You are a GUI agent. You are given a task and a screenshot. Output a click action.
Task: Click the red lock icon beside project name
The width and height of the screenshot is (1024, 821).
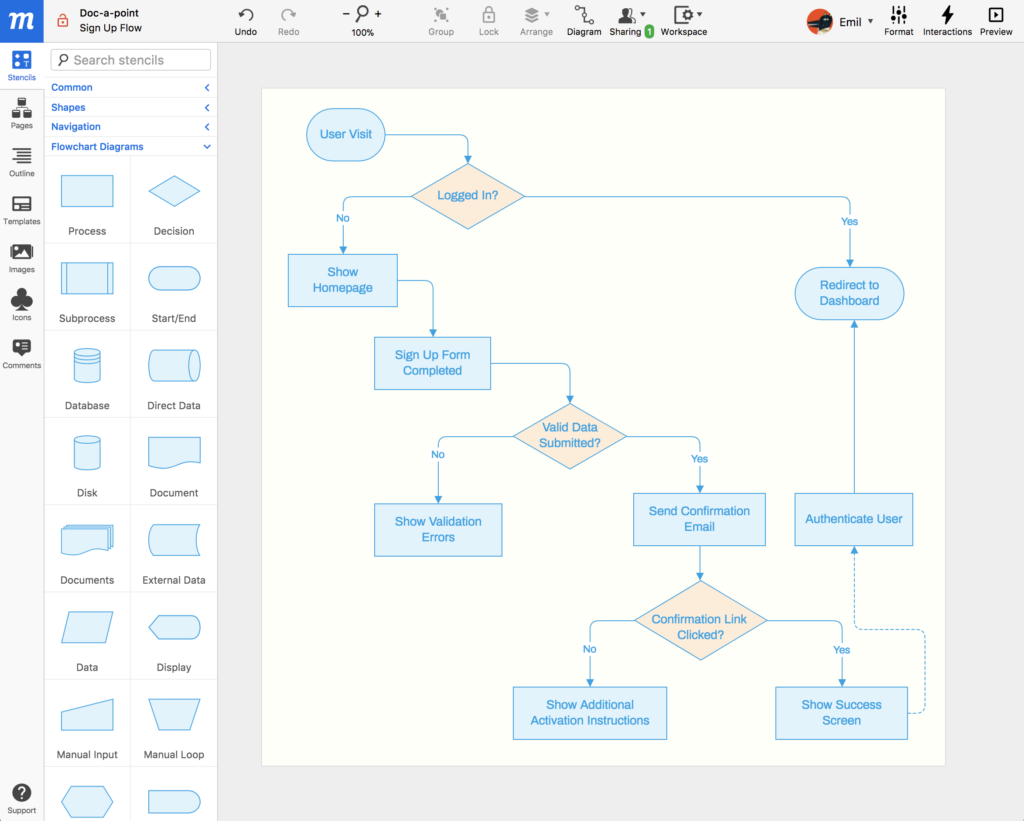point(62,20)
